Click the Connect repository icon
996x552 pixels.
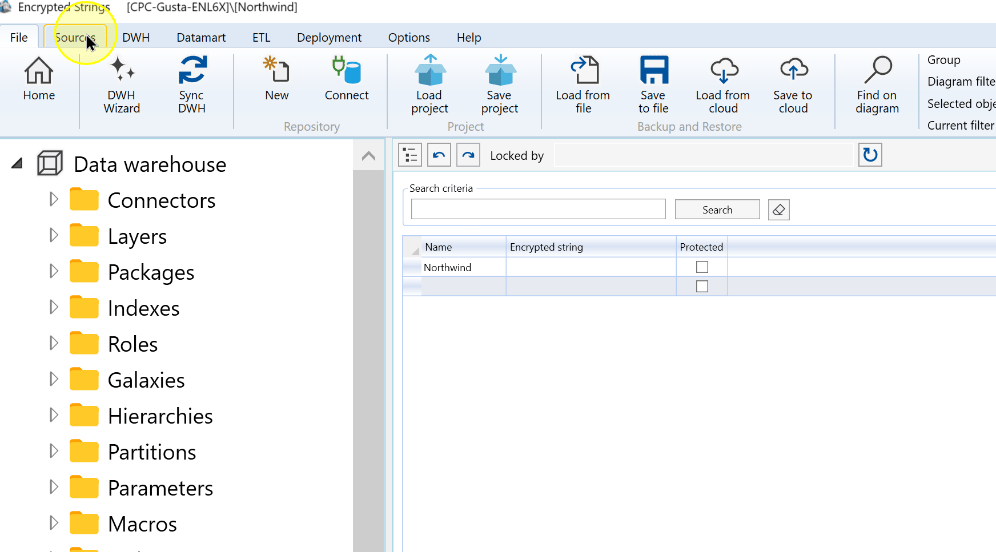346,79
